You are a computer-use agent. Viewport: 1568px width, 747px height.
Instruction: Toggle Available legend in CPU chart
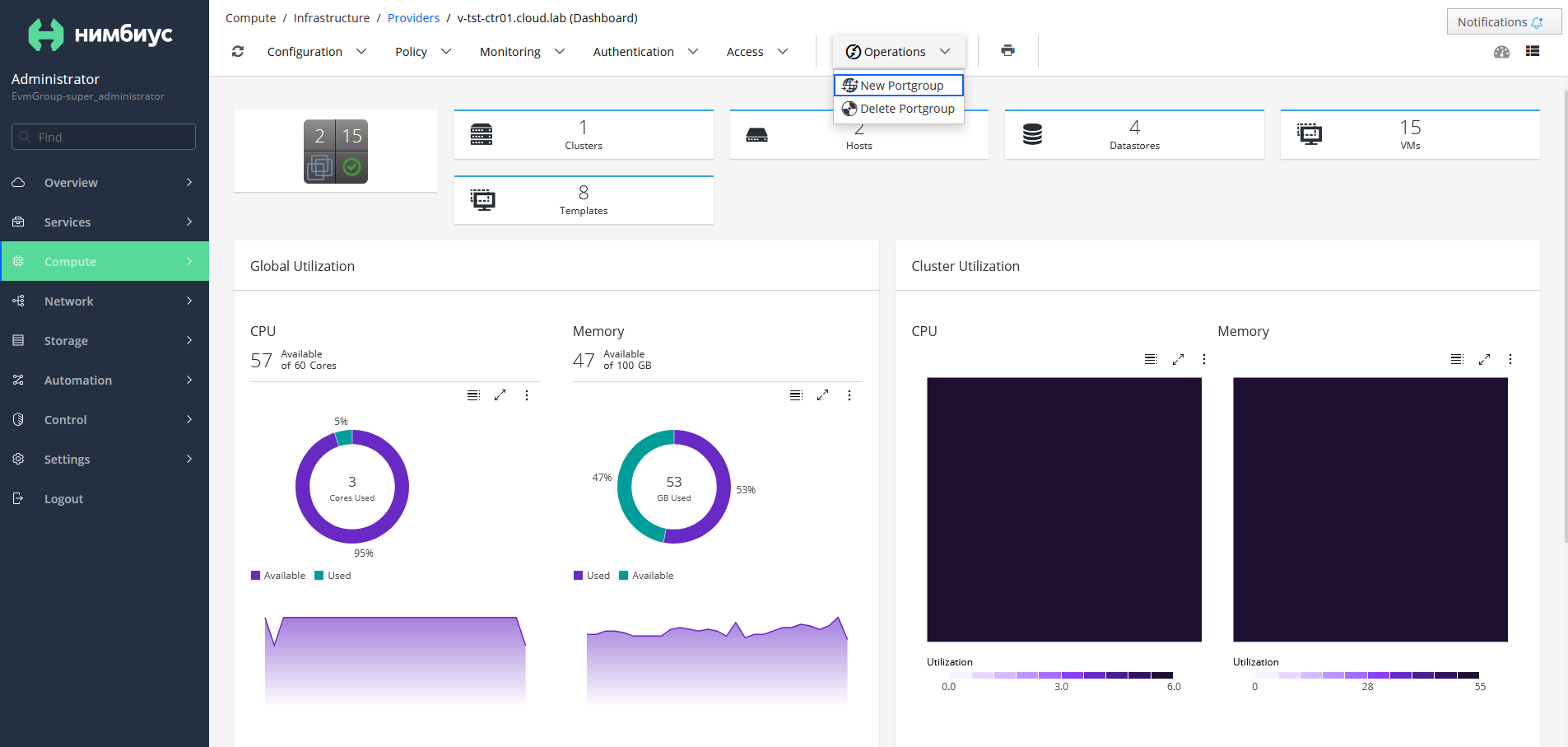tap(278, 576)
